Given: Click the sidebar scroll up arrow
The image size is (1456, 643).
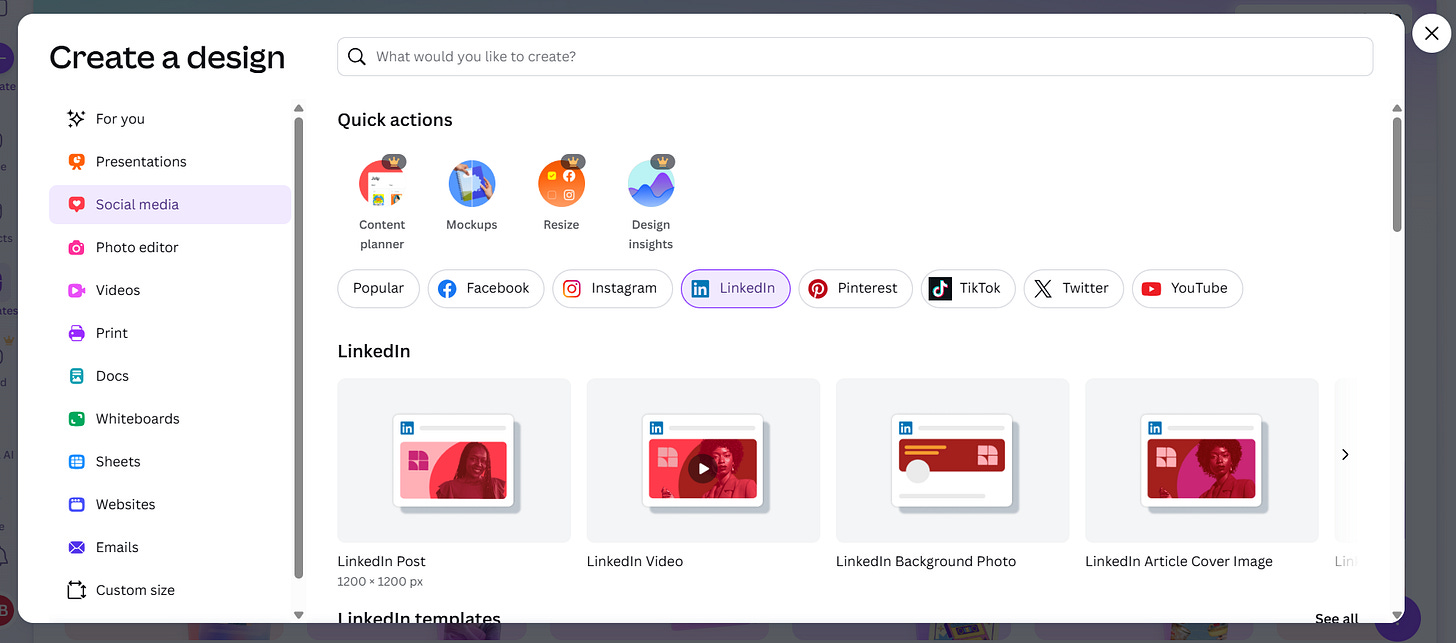Looking at the screenshot, I should point(298,108).
